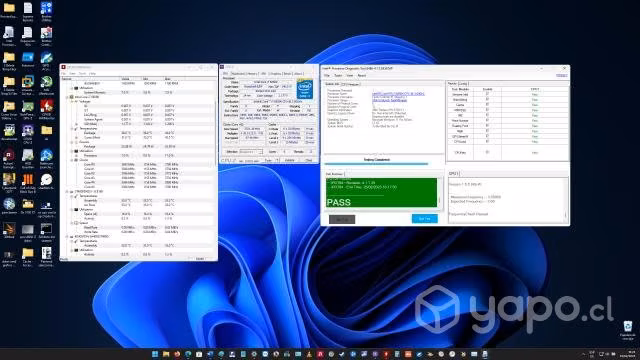Open Microsoft Edge from the taskbar
640x360 pixels.
pyautogui.click(x=188, y=354)
